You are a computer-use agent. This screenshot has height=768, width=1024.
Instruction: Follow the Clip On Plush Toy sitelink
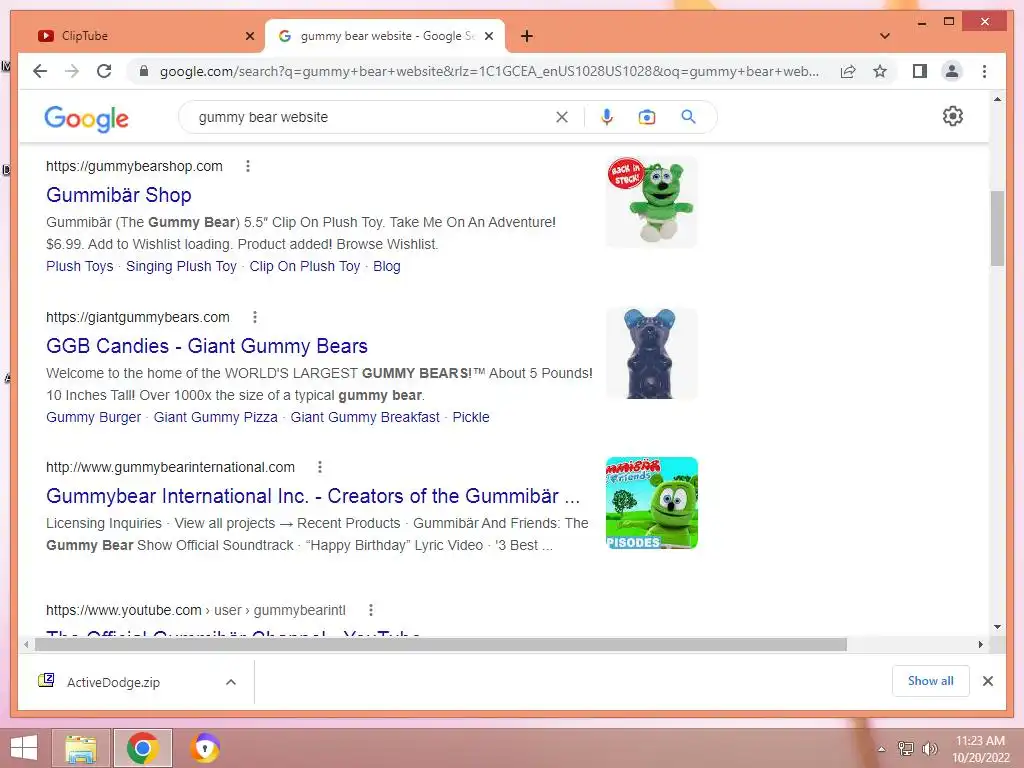304,266
